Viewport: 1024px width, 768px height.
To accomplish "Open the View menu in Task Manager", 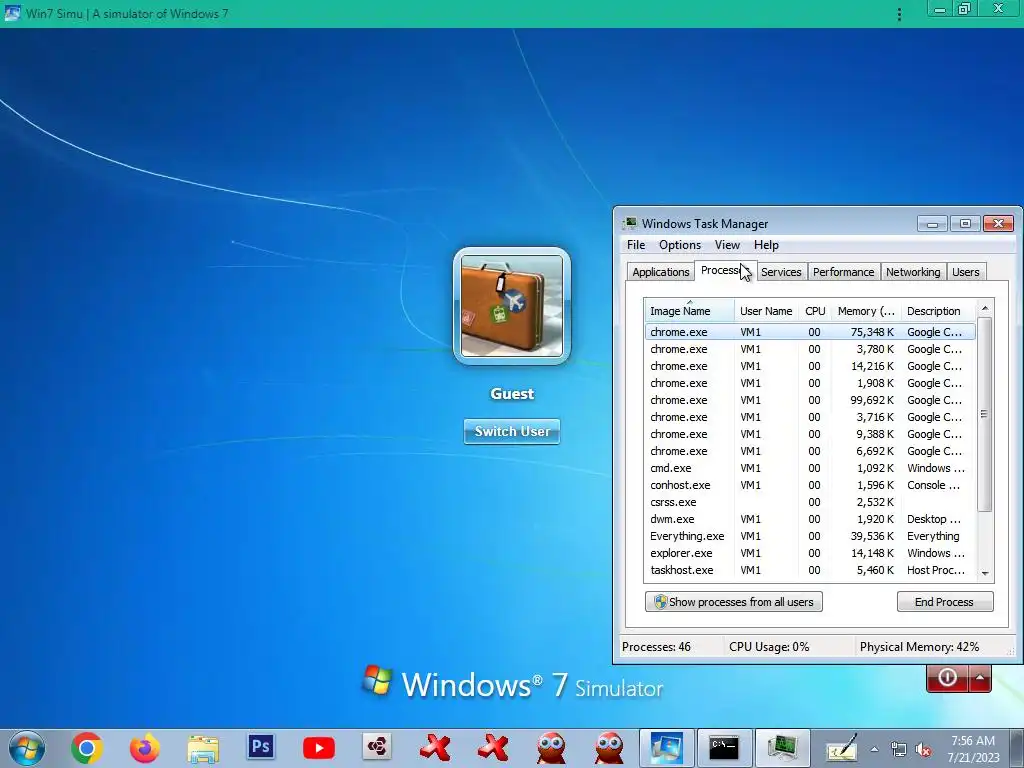I will 728,245.
